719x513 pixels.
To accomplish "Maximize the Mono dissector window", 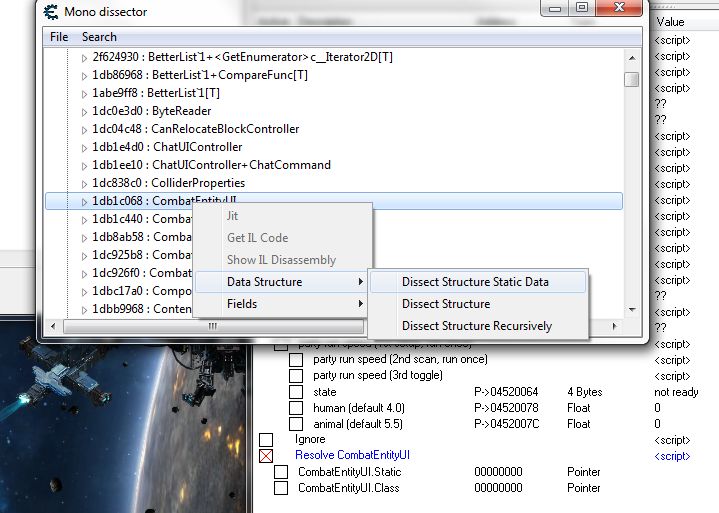I will pyautogui.click(x=581, y=9).
